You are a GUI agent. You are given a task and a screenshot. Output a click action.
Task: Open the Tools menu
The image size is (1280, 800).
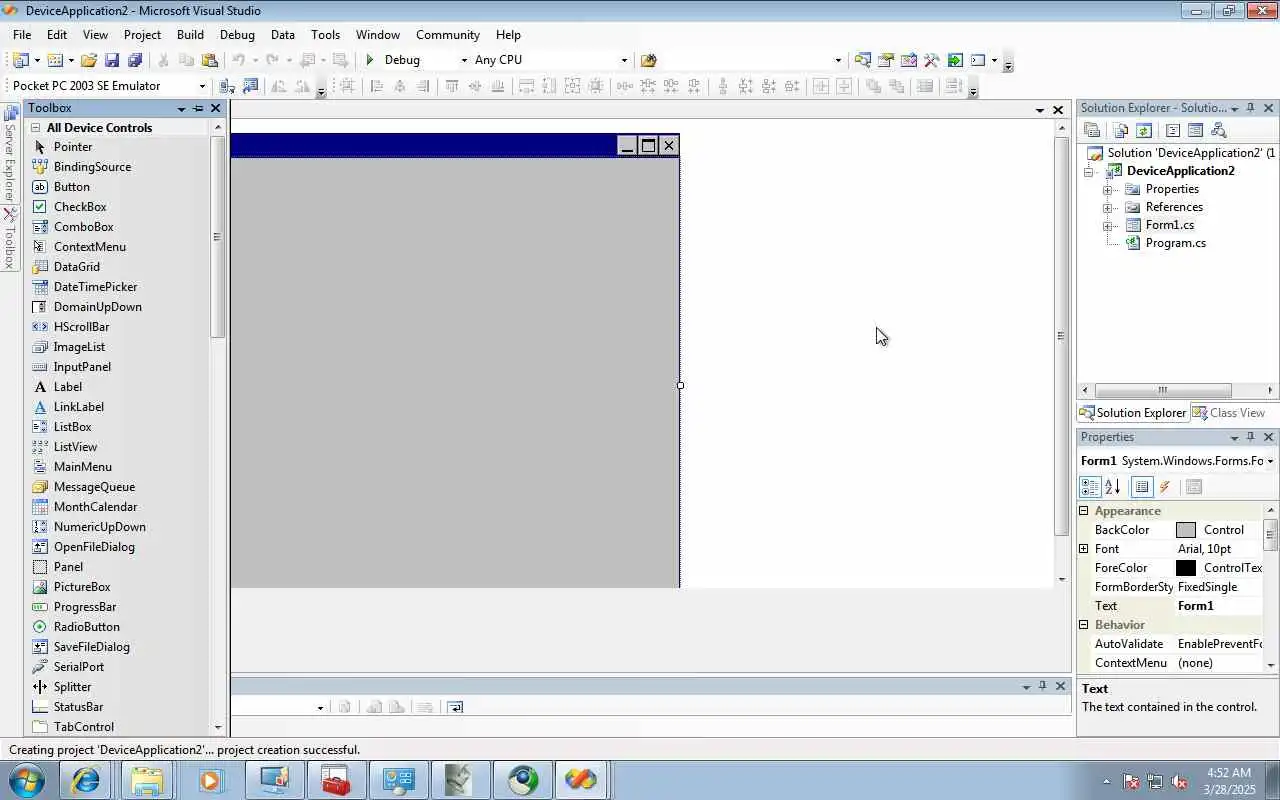click(x=326, y=34)
